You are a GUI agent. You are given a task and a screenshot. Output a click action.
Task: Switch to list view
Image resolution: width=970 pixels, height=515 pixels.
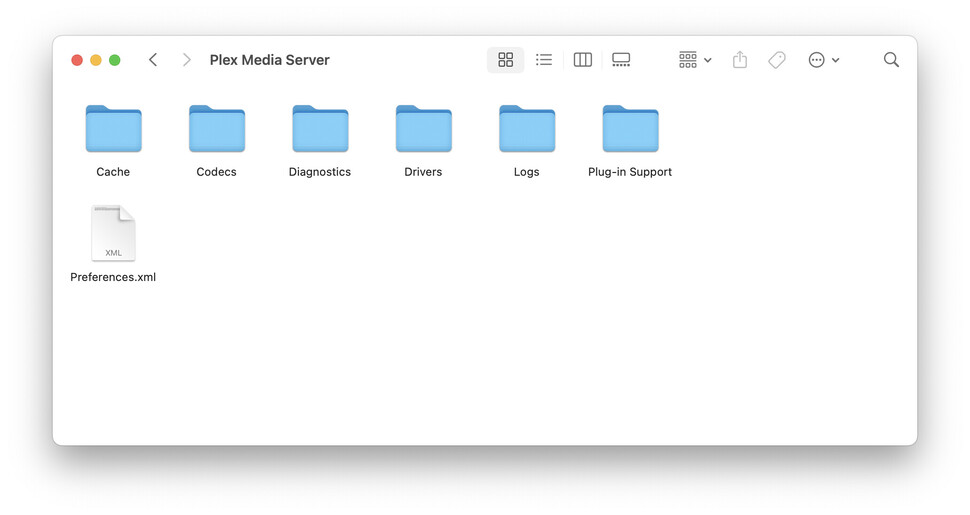click(544, 59)
